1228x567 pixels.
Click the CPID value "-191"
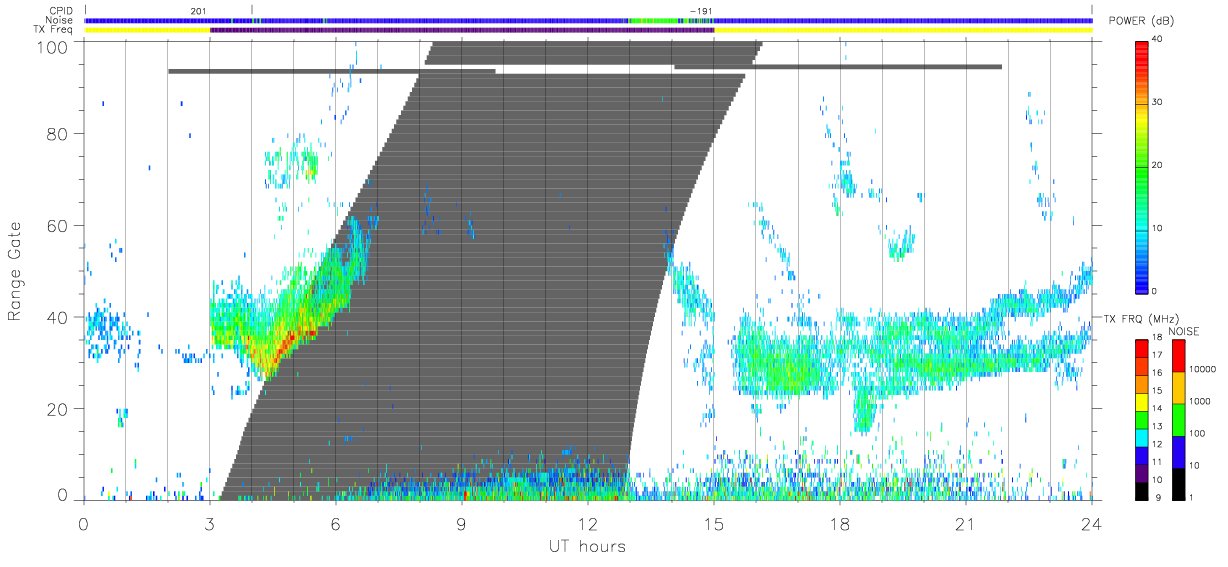(x=701, y=11)
